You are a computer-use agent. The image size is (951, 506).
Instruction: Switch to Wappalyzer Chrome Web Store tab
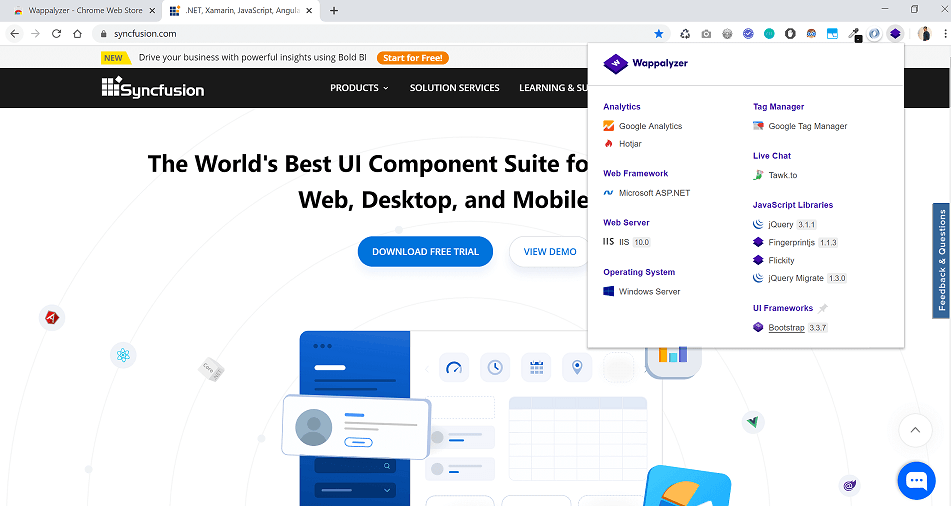(x=84, y=11)
